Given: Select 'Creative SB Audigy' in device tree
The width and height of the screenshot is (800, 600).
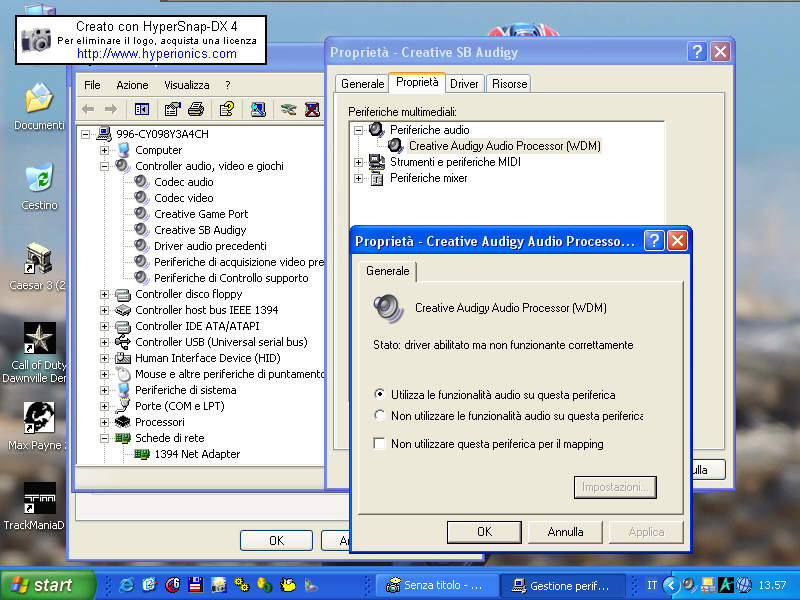Looking at the screenshot, I should click(x=200, y=230).
